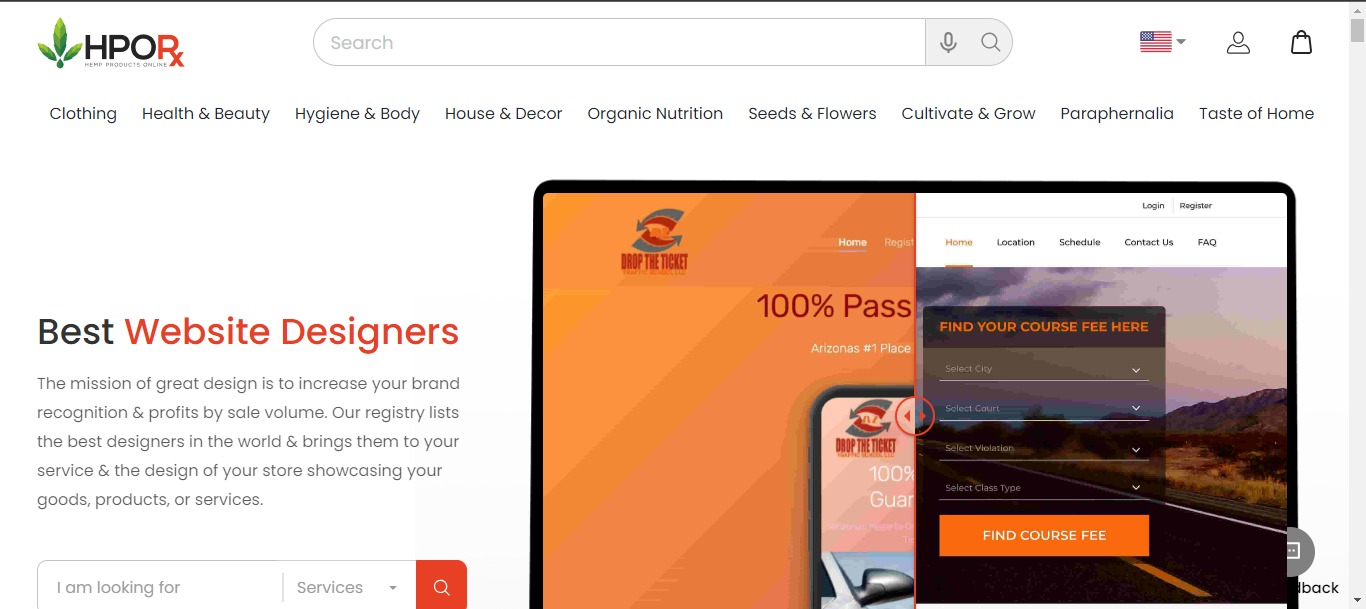This screenshot has height=609, width=1366.
Task: Click the Taste of Home link
Action: [x=1256, y=114]
